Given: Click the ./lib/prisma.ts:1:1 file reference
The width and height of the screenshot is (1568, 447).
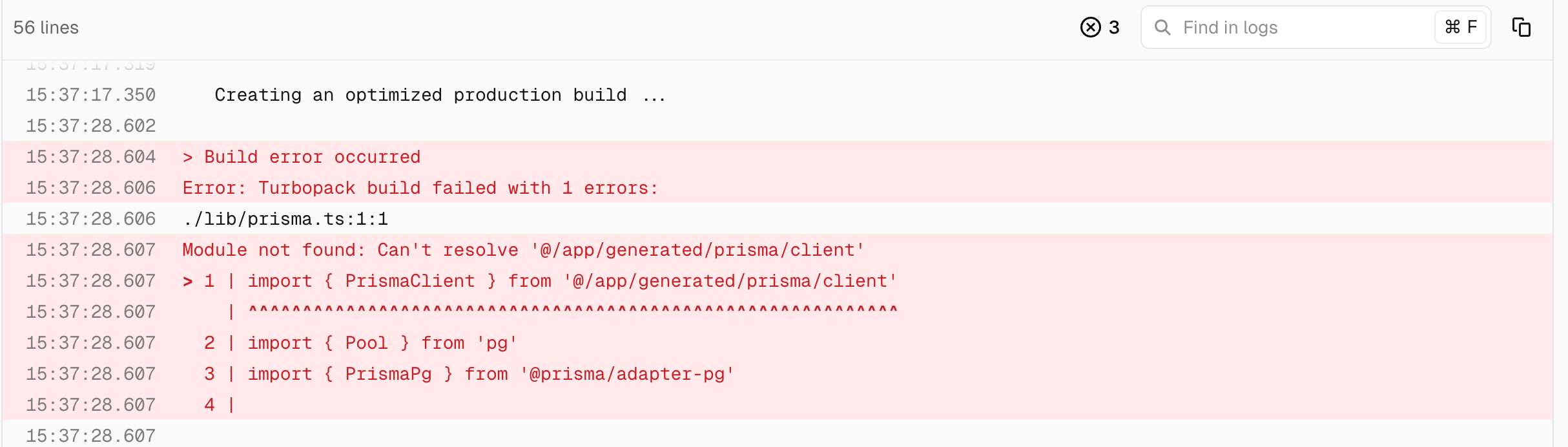Looking at the screenshot, I should [x=285, y=219].
